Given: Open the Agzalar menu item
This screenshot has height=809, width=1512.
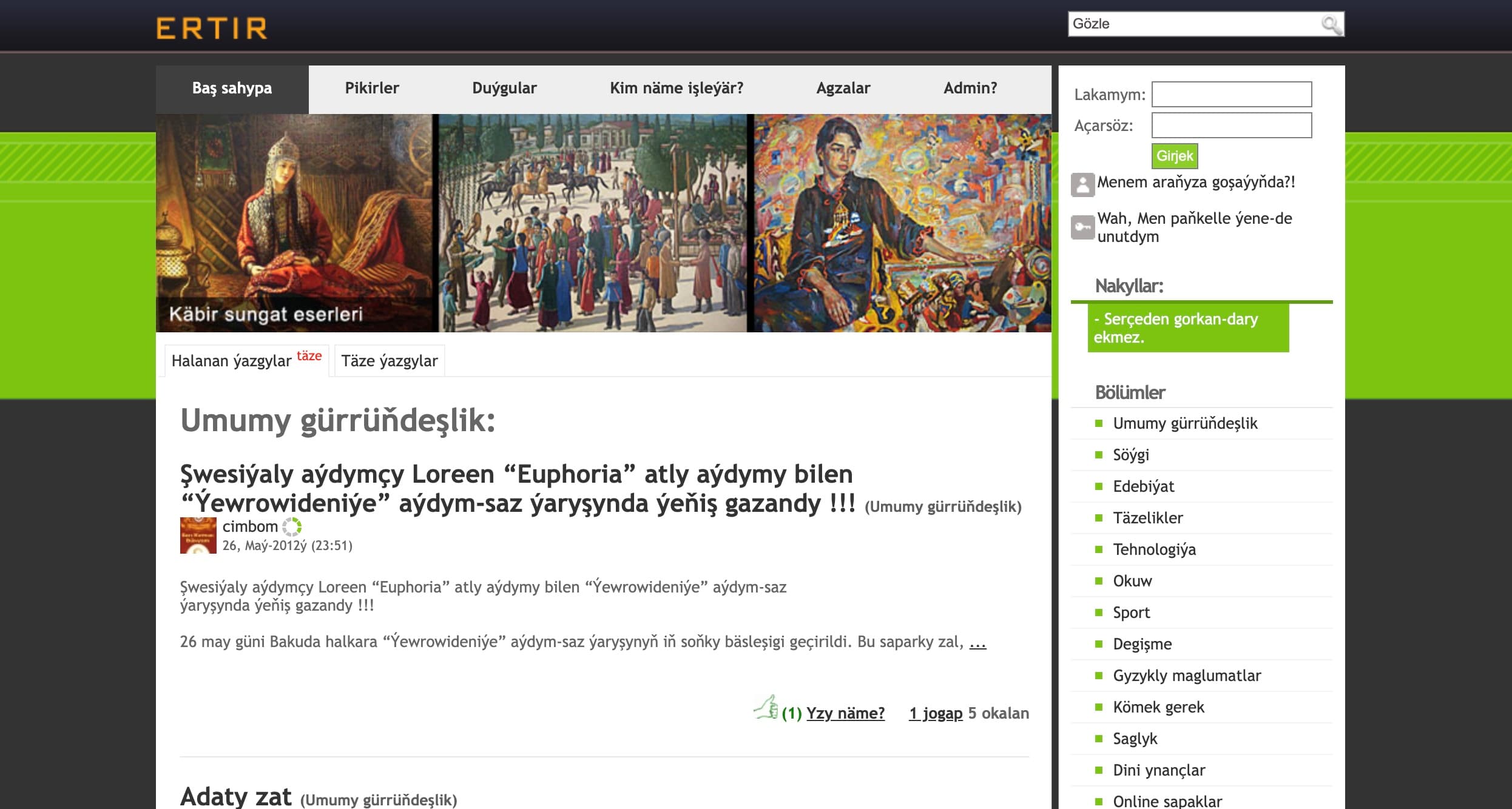Looking at the screenshot, I should click(x=843, y=89).
